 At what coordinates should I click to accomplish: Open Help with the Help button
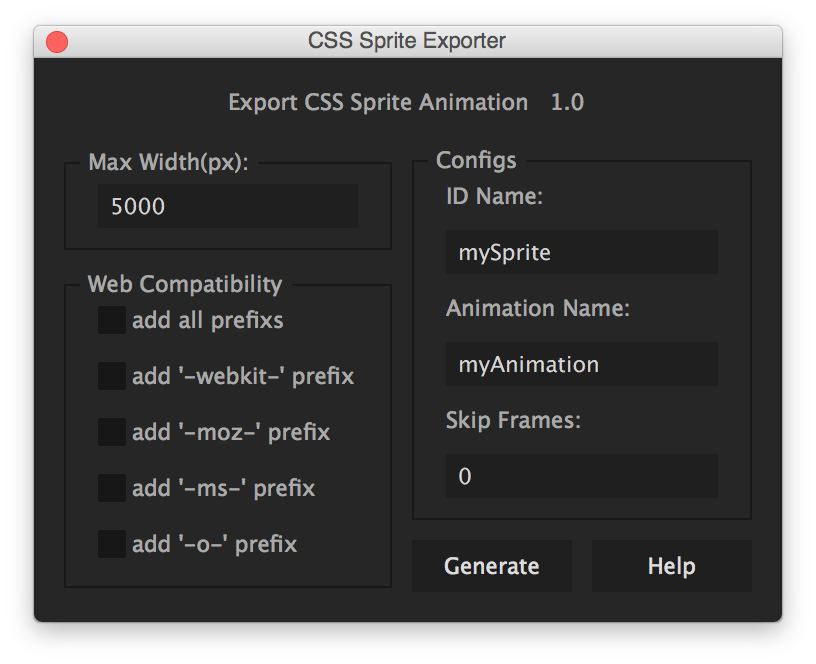pos(671,565)
